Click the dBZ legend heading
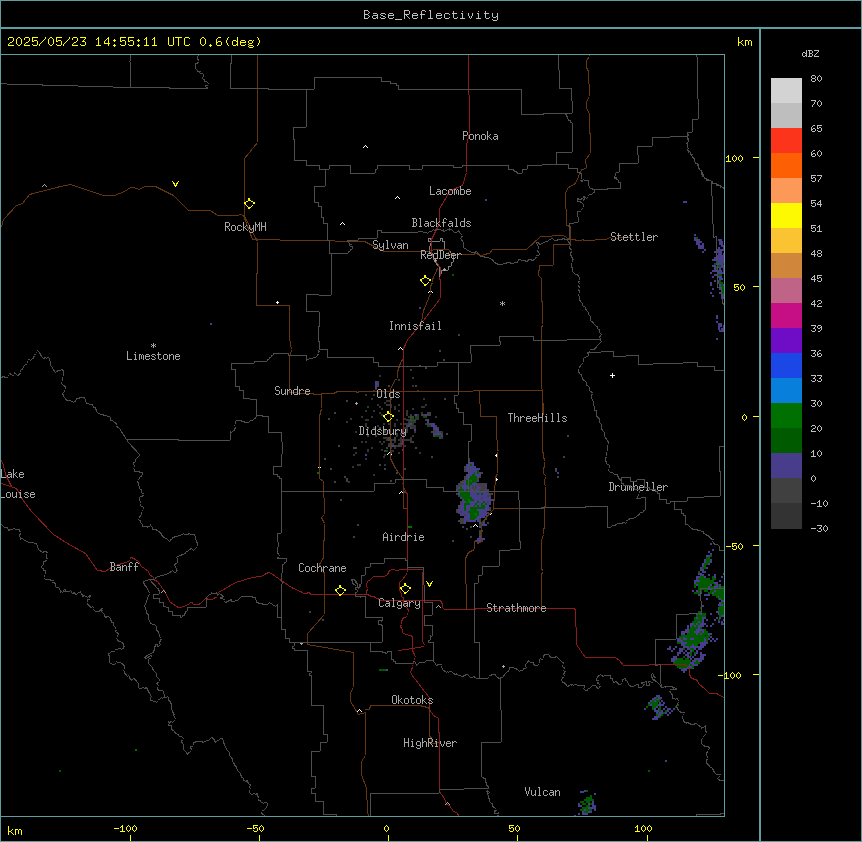This screenshot has height=842, width=862. tap(810, 54)
